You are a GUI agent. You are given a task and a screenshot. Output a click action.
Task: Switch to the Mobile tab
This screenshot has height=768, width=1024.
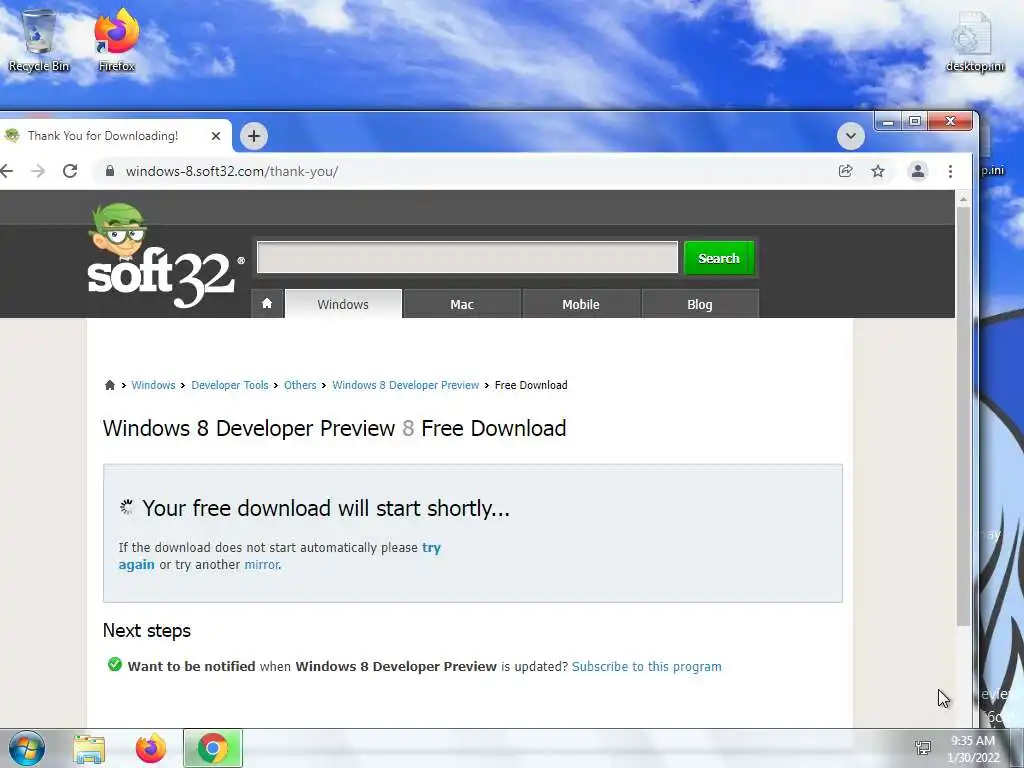click(581, 304)
